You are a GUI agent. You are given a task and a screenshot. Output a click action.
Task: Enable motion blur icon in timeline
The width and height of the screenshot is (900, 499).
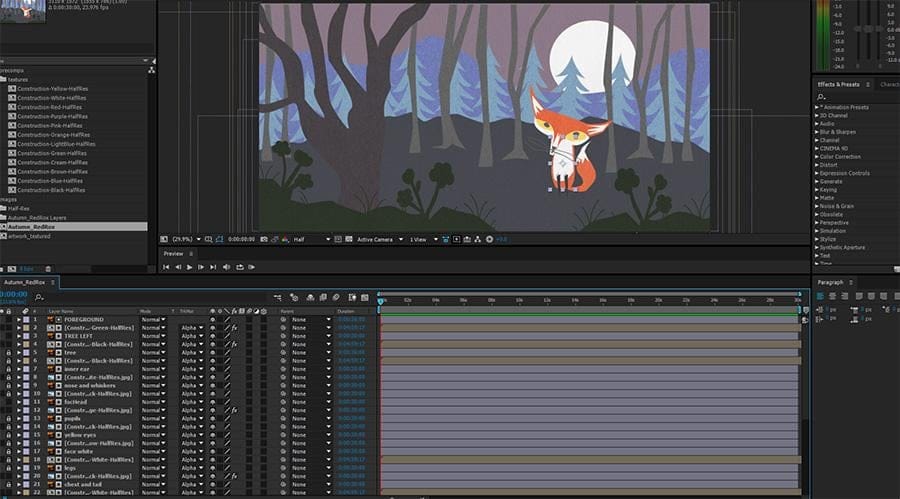point(336,297)
